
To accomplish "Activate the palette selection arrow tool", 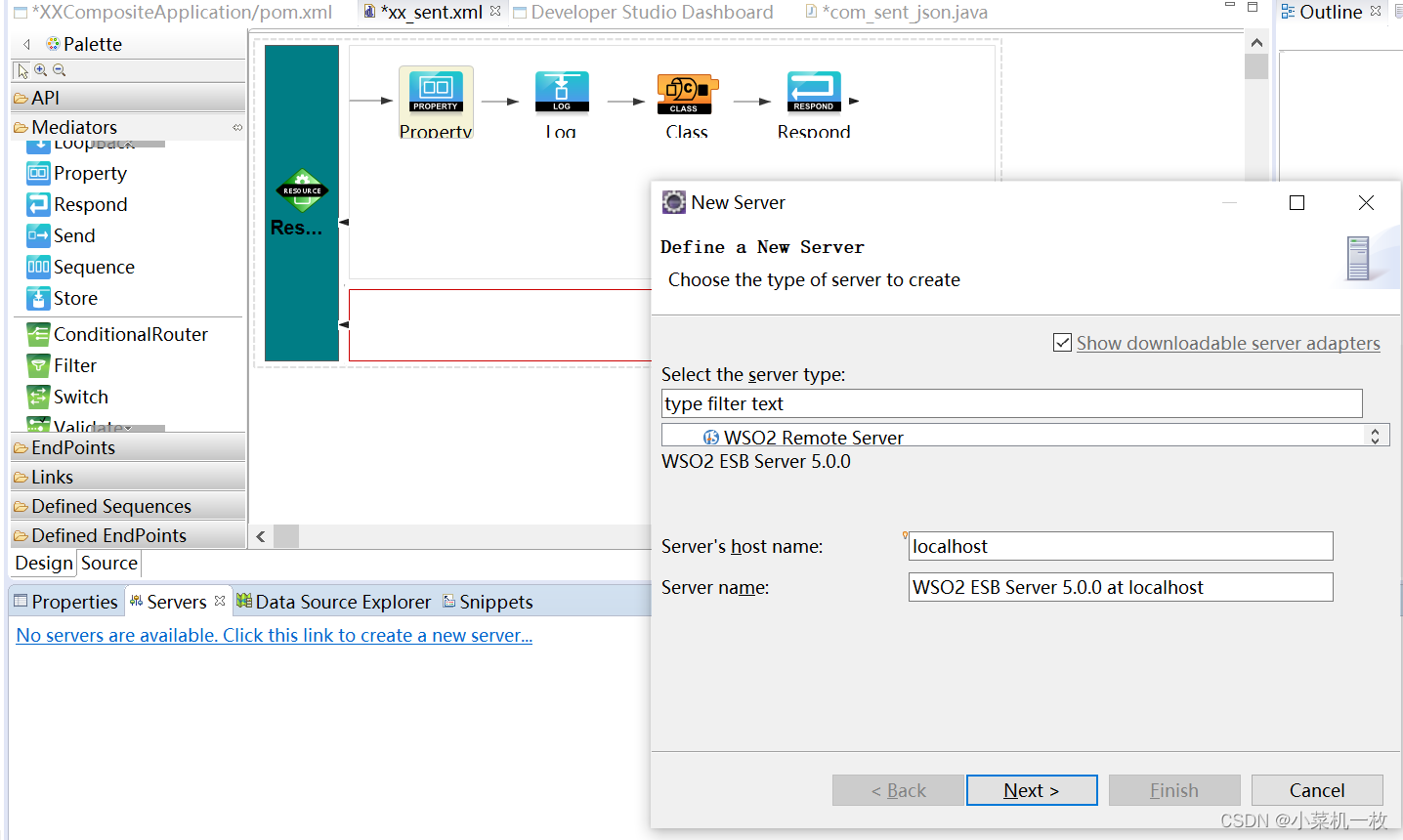I will pos(22,70).
